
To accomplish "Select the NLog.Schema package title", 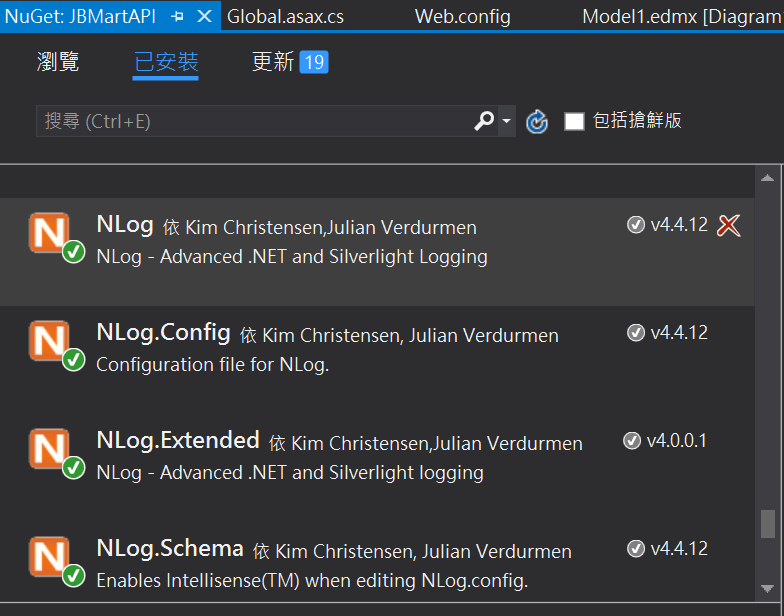I will pos(170,548).
